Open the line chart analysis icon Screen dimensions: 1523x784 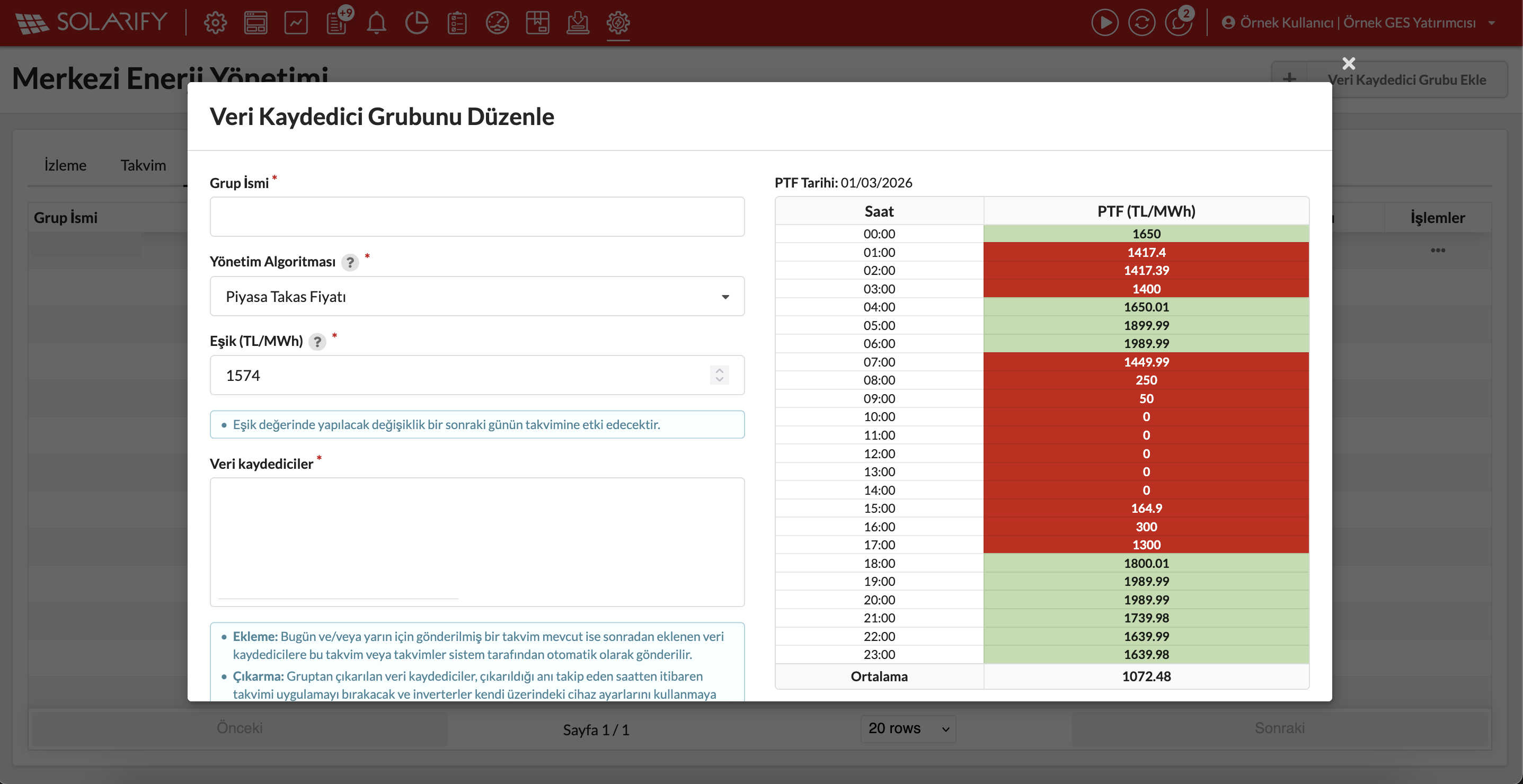[296, 23]
